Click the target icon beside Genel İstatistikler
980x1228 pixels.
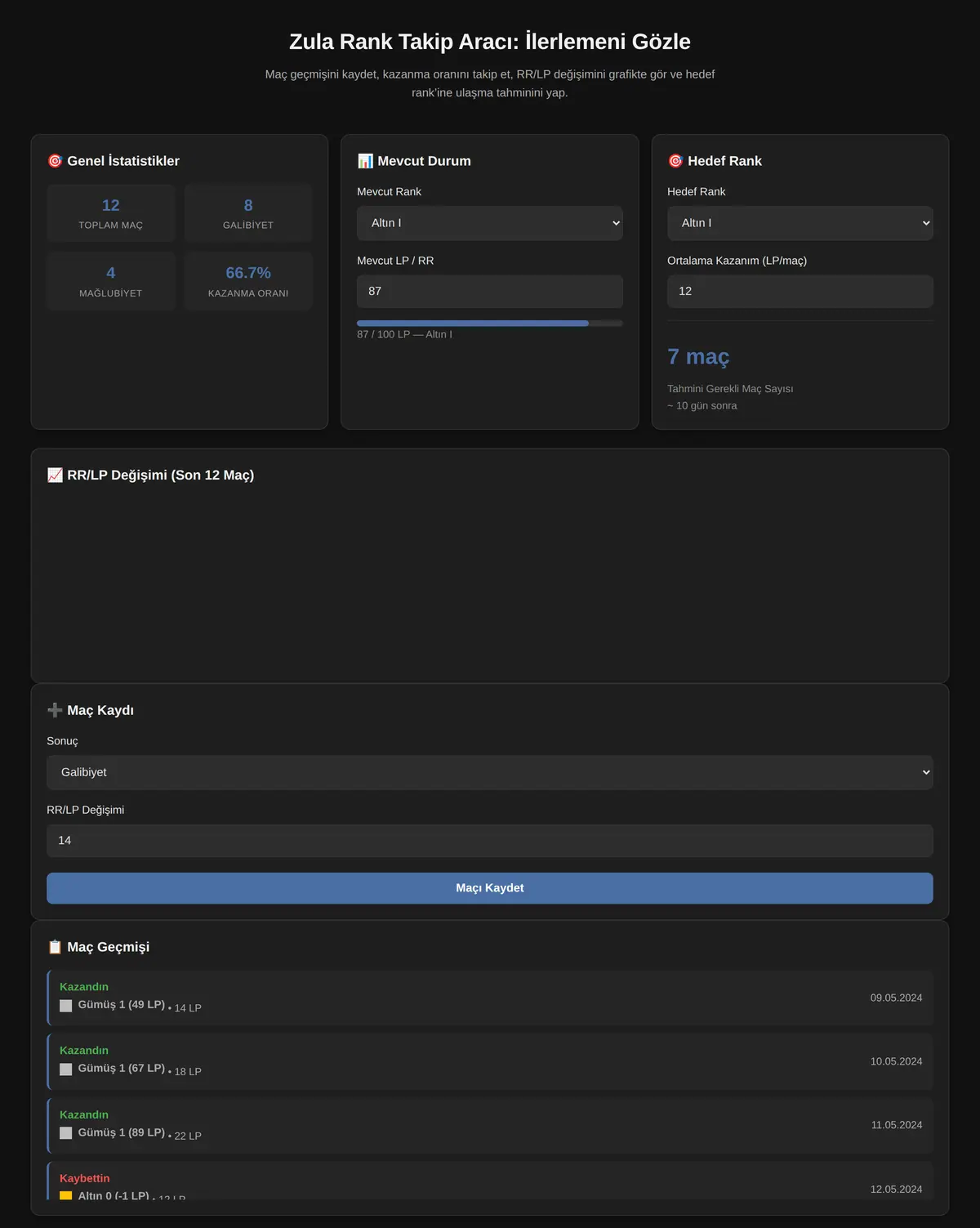tap(55, 161)
